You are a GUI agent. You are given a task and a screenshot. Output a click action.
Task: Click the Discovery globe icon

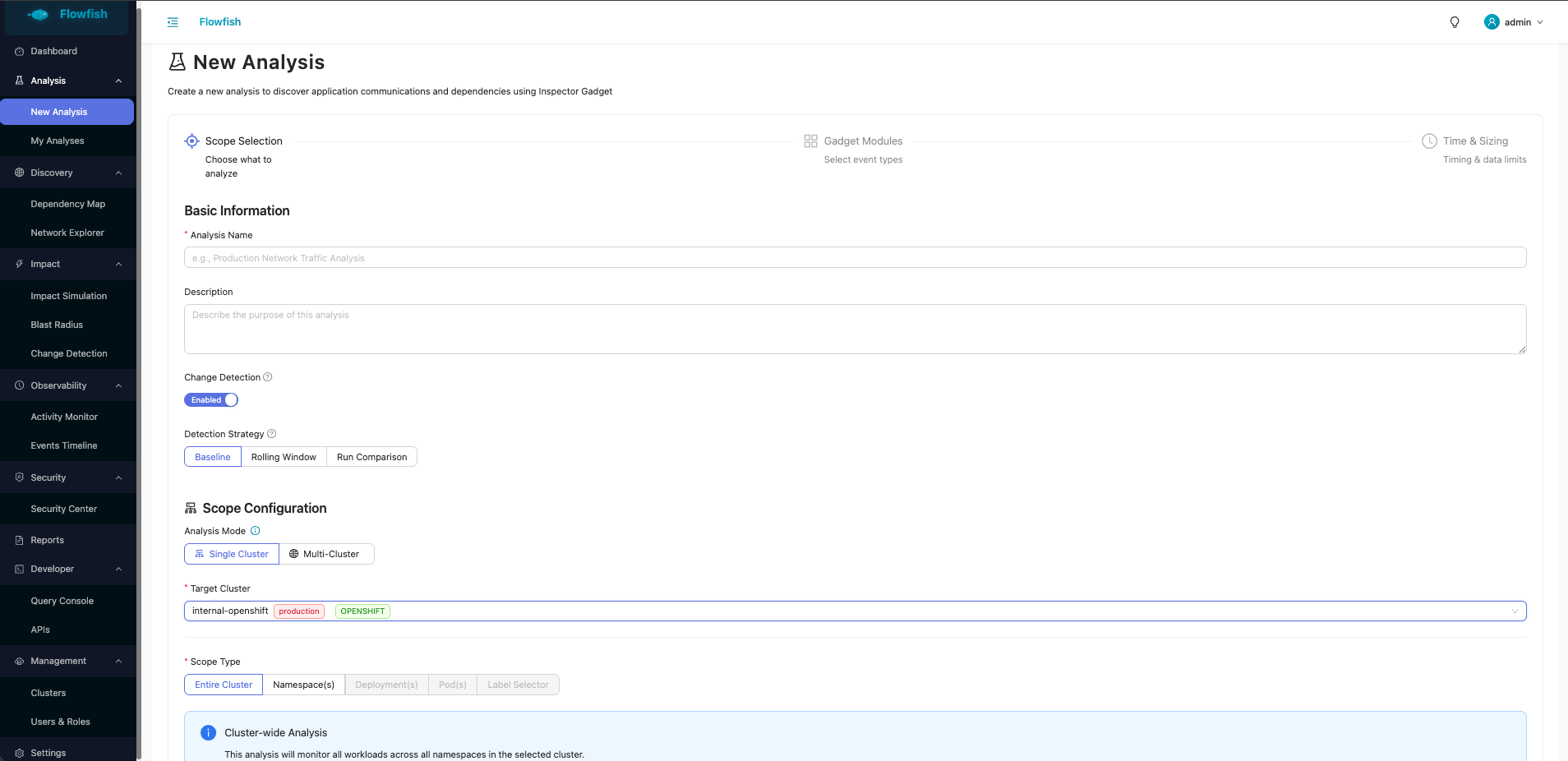(20, 173)
